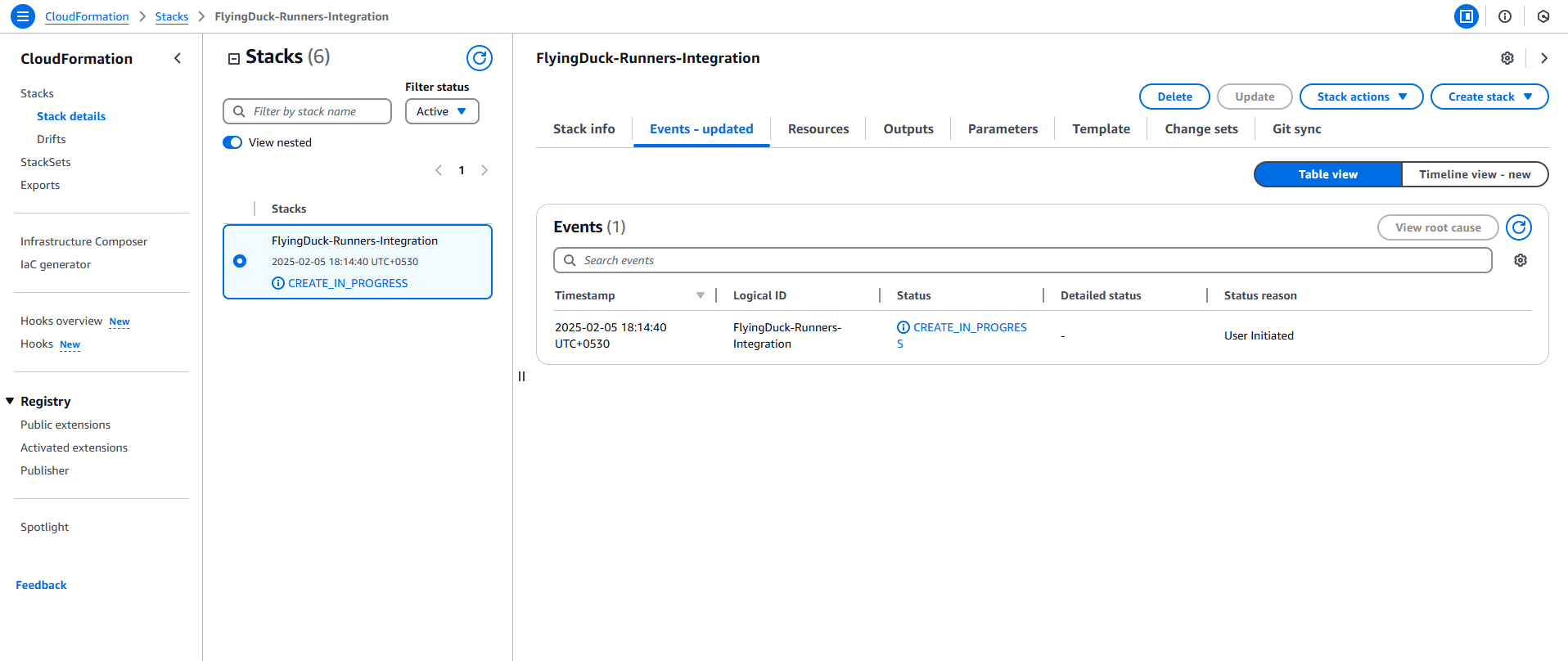Click the Delete stack button
Viewport: 1568px width, 661px height.
[1174, 97]
